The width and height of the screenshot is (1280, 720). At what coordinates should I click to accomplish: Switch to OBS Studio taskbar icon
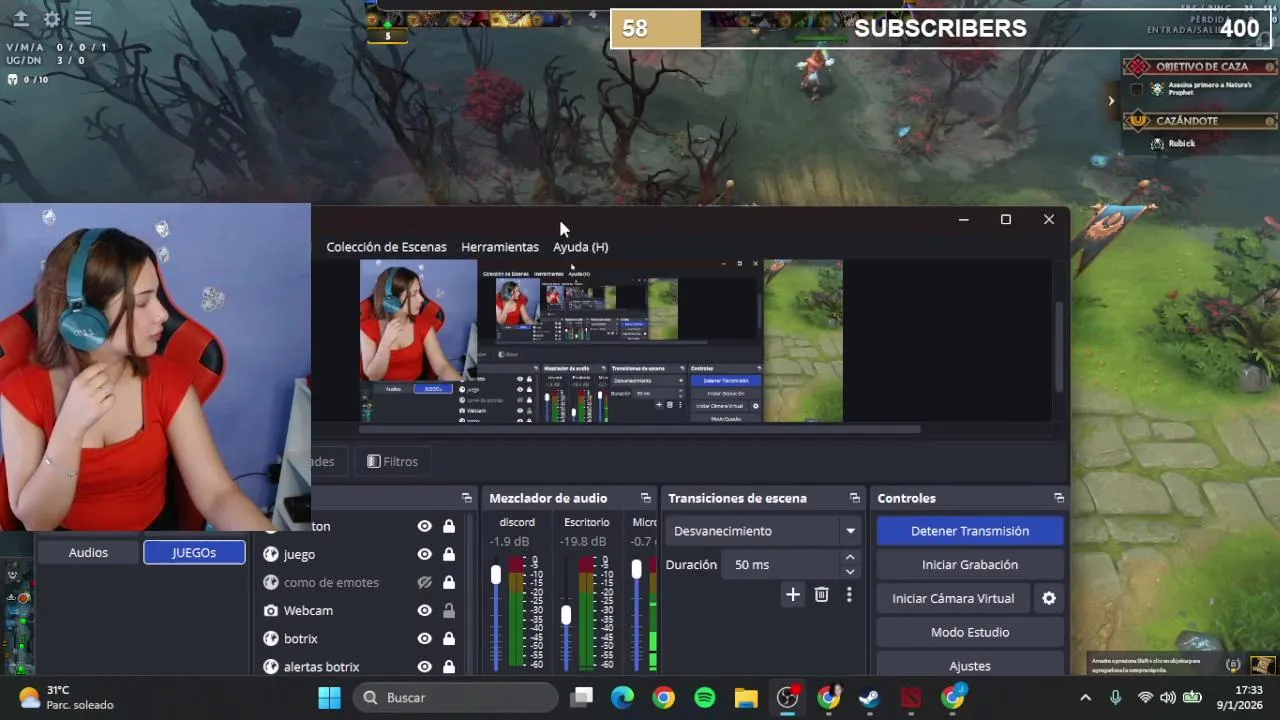point(788,697)
